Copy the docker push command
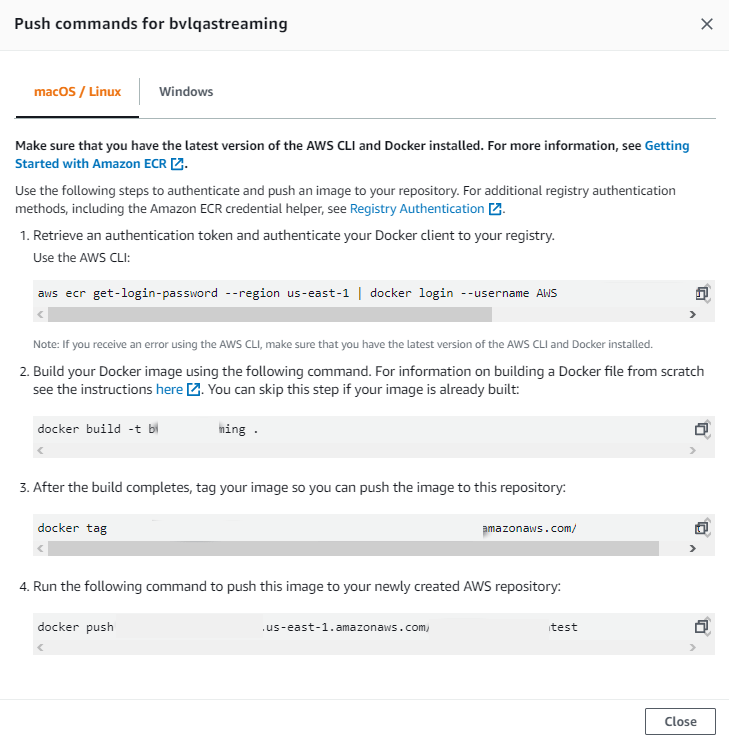The height and width of the screenshot is (739, 729). pyautogui.click(x=702, y=627)
